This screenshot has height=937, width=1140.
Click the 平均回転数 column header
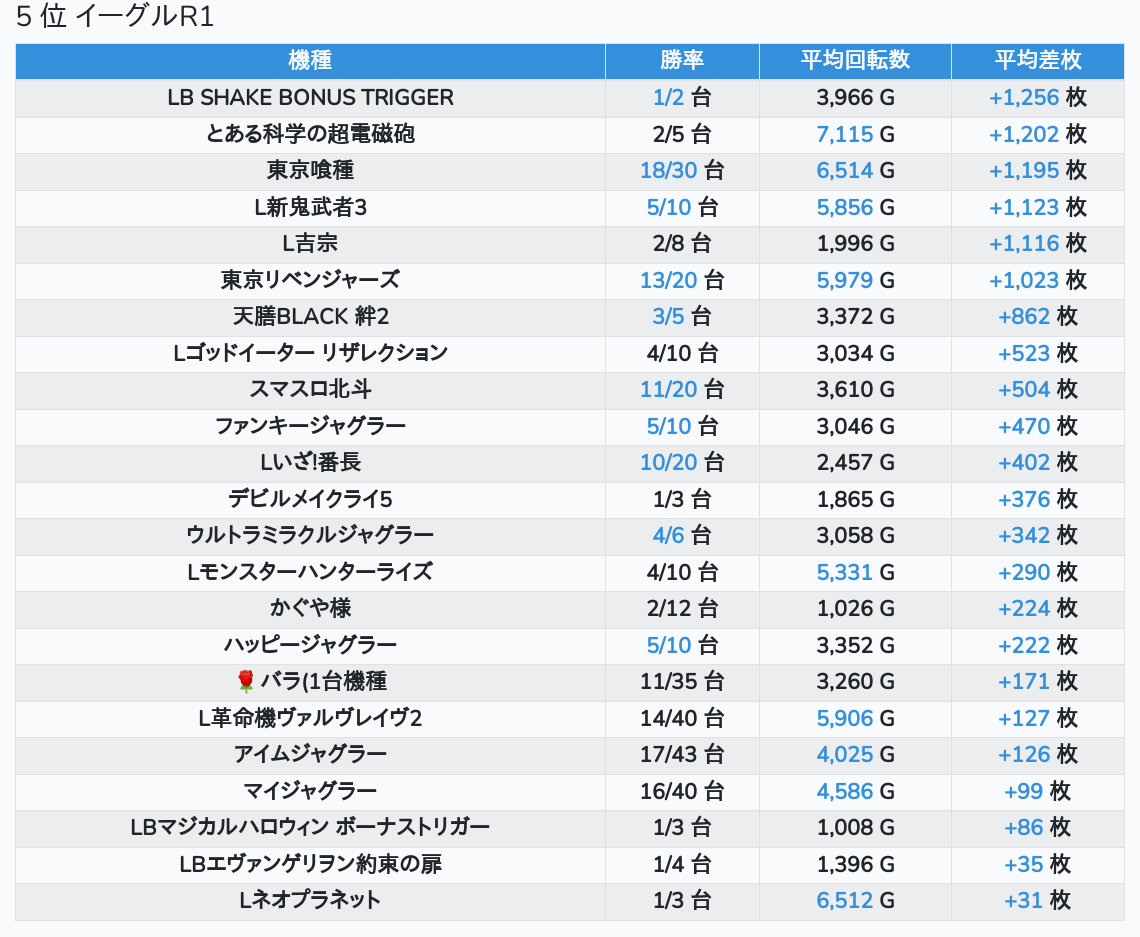click(x=855, y=60)
